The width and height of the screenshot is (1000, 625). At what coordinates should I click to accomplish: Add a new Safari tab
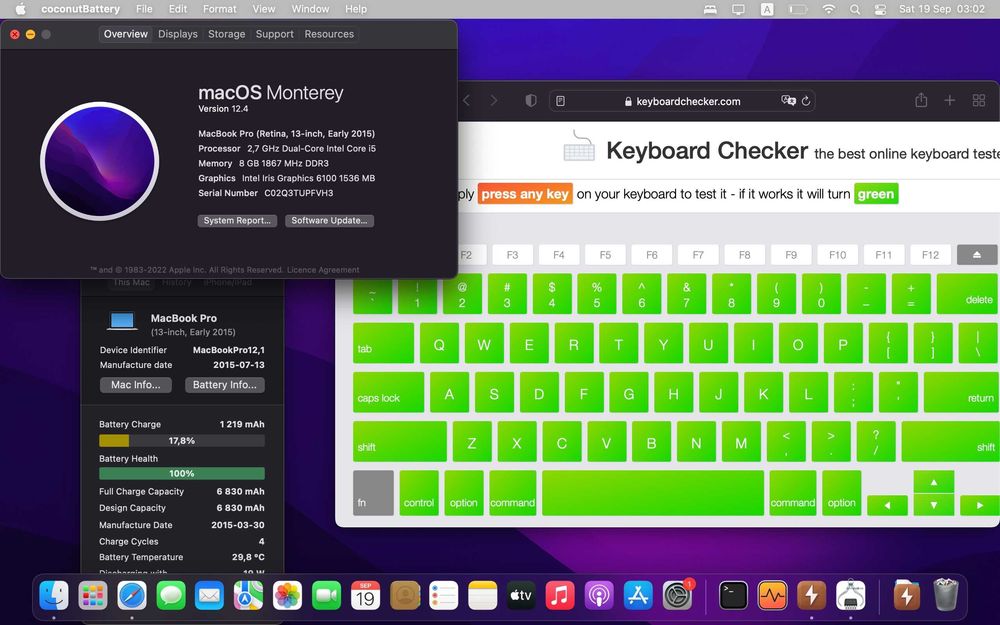950,100
